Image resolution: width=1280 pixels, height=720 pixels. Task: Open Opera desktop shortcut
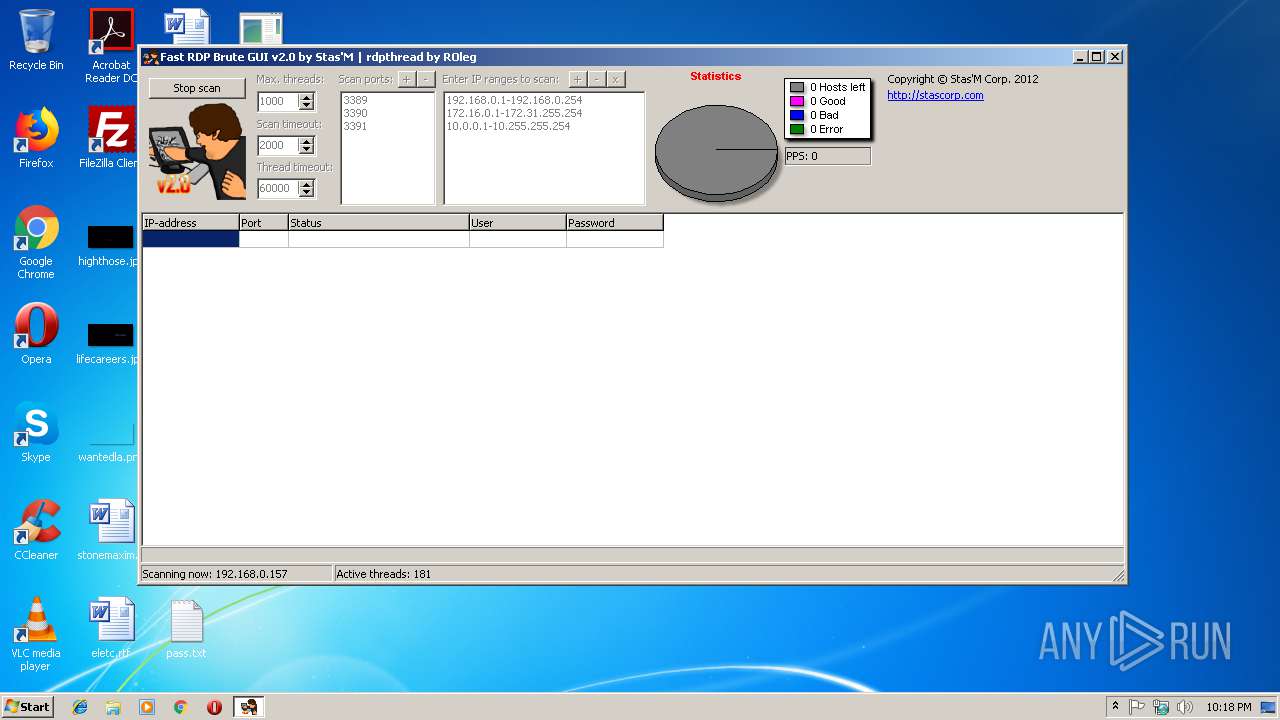pos(36,334)
